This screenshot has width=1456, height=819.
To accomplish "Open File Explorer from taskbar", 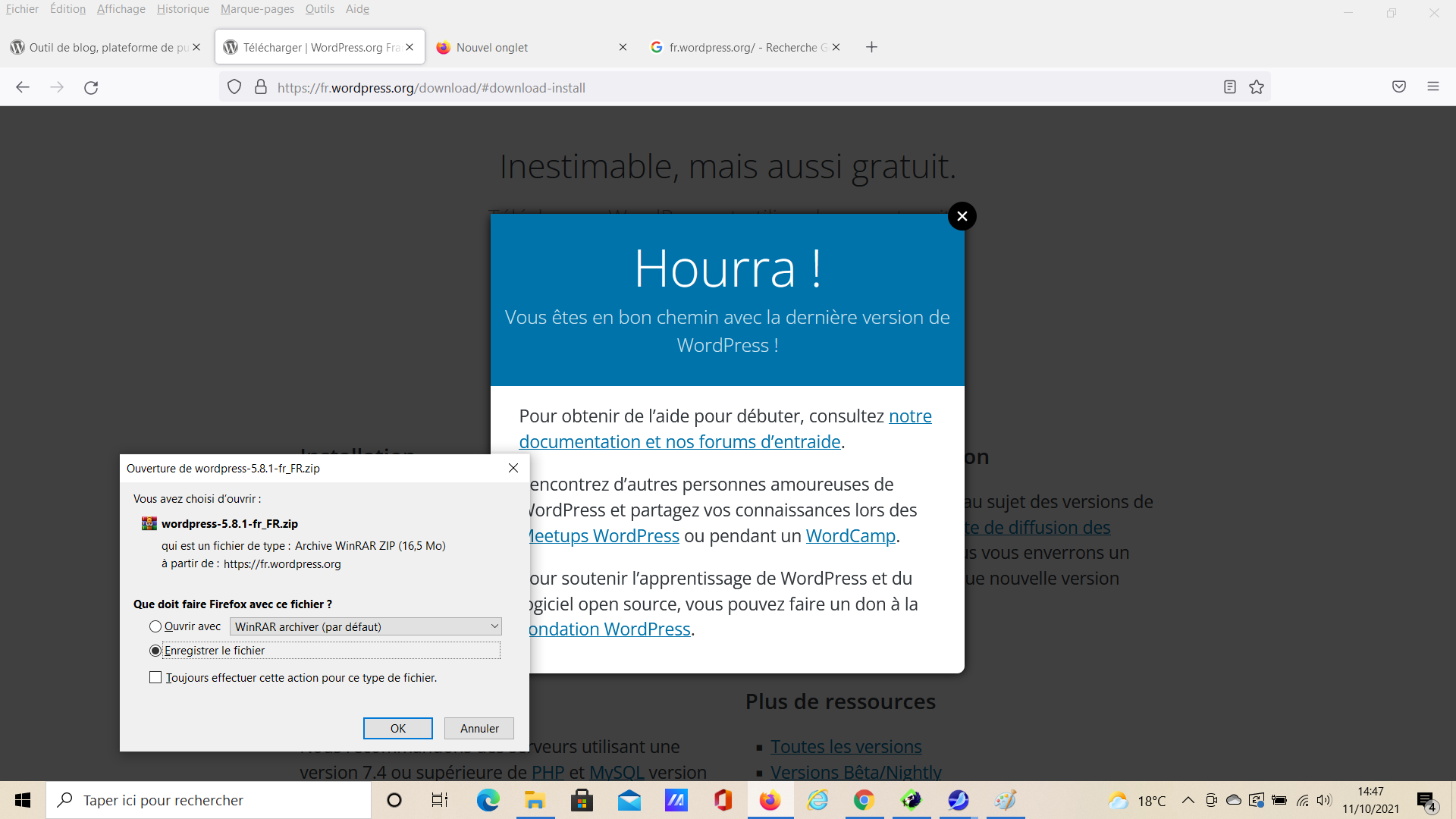I will (x=535, y=800).
